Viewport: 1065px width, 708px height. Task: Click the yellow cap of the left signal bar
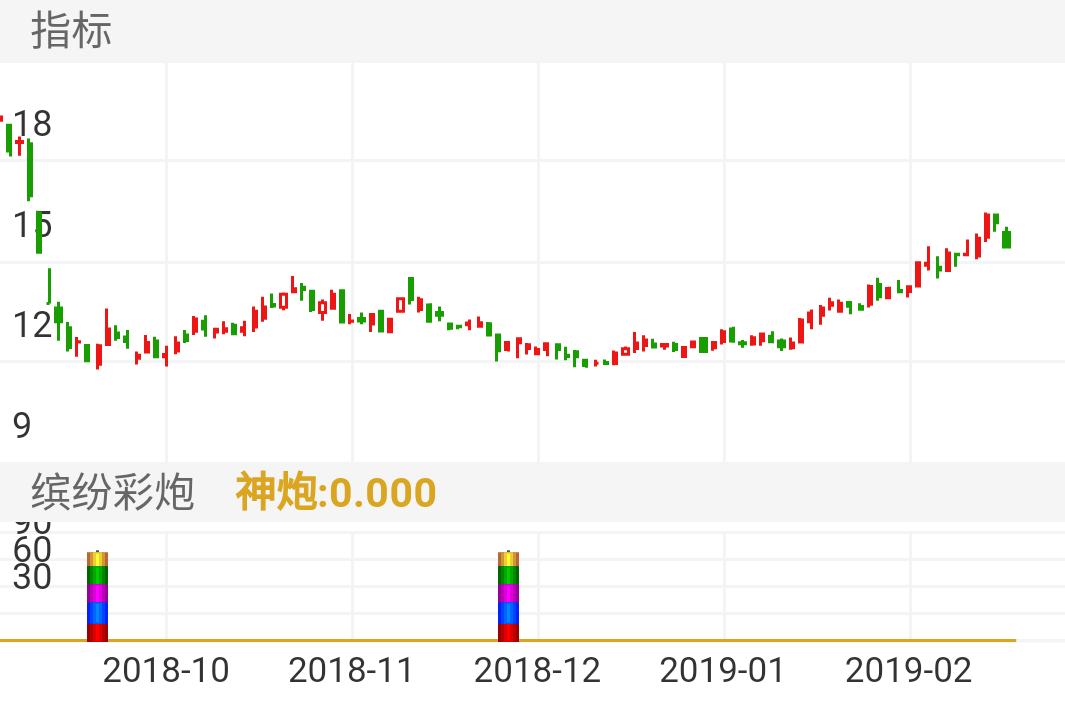click(x=97, y=558)
